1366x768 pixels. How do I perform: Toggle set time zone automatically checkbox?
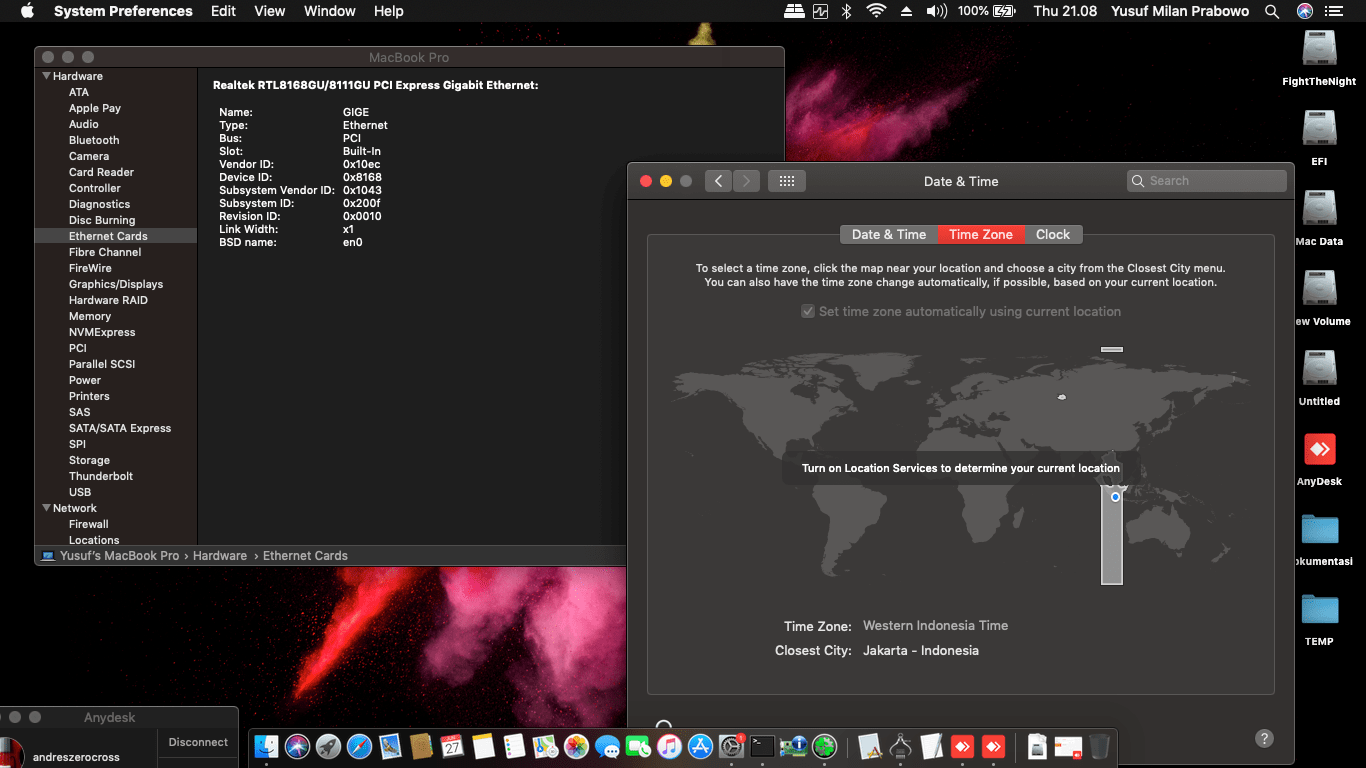tap(808, 312)
